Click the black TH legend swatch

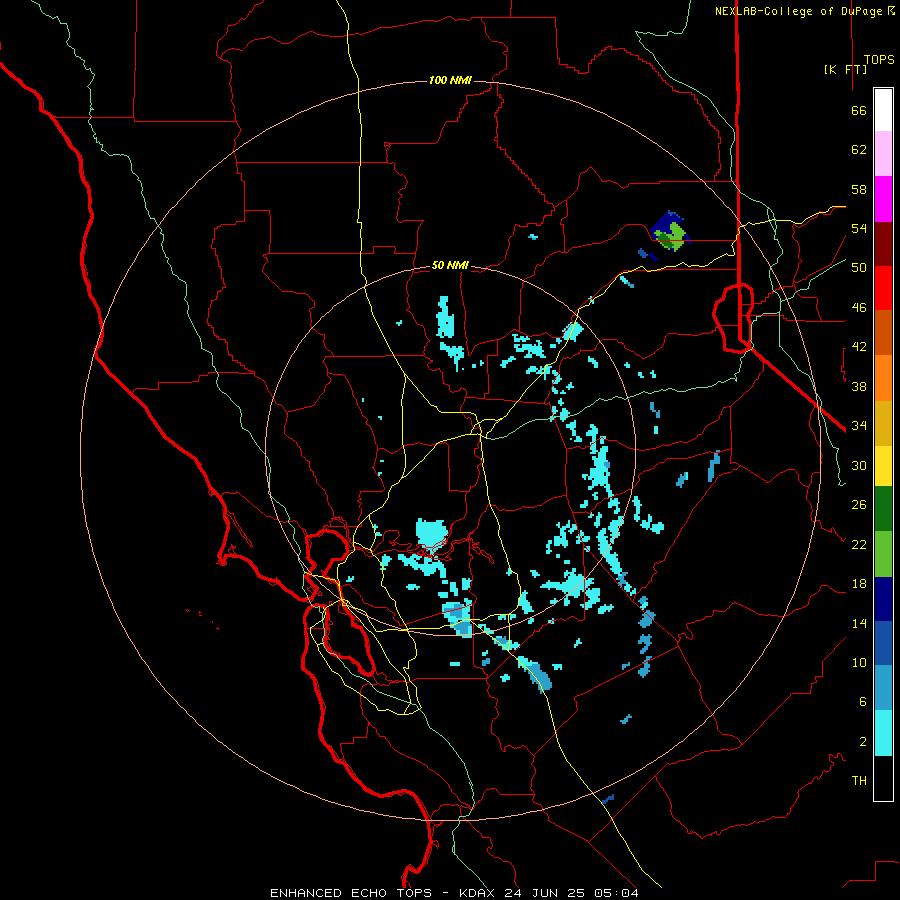click(883, 778)
